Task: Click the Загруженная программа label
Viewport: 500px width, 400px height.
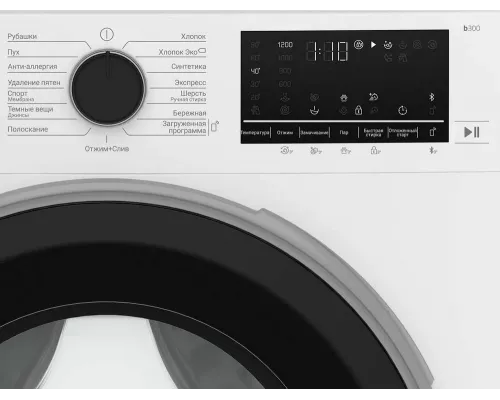Action: tap(184, 127)
